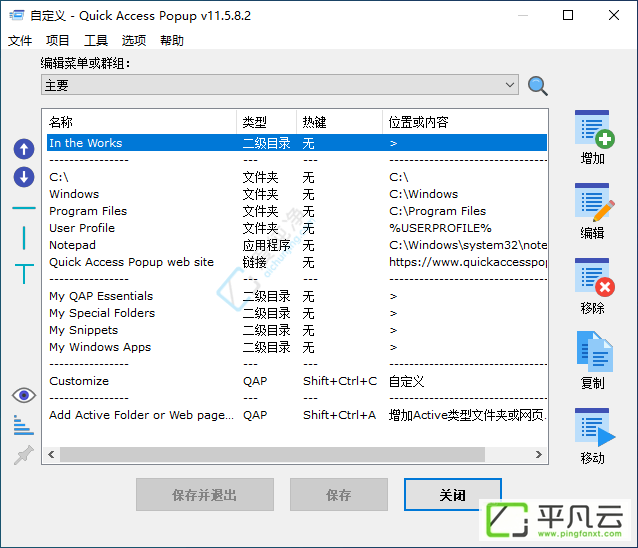Select the My Special Folders row
Image resolution: width=638 pixels, height=548 pixels.
click(297, 313)
